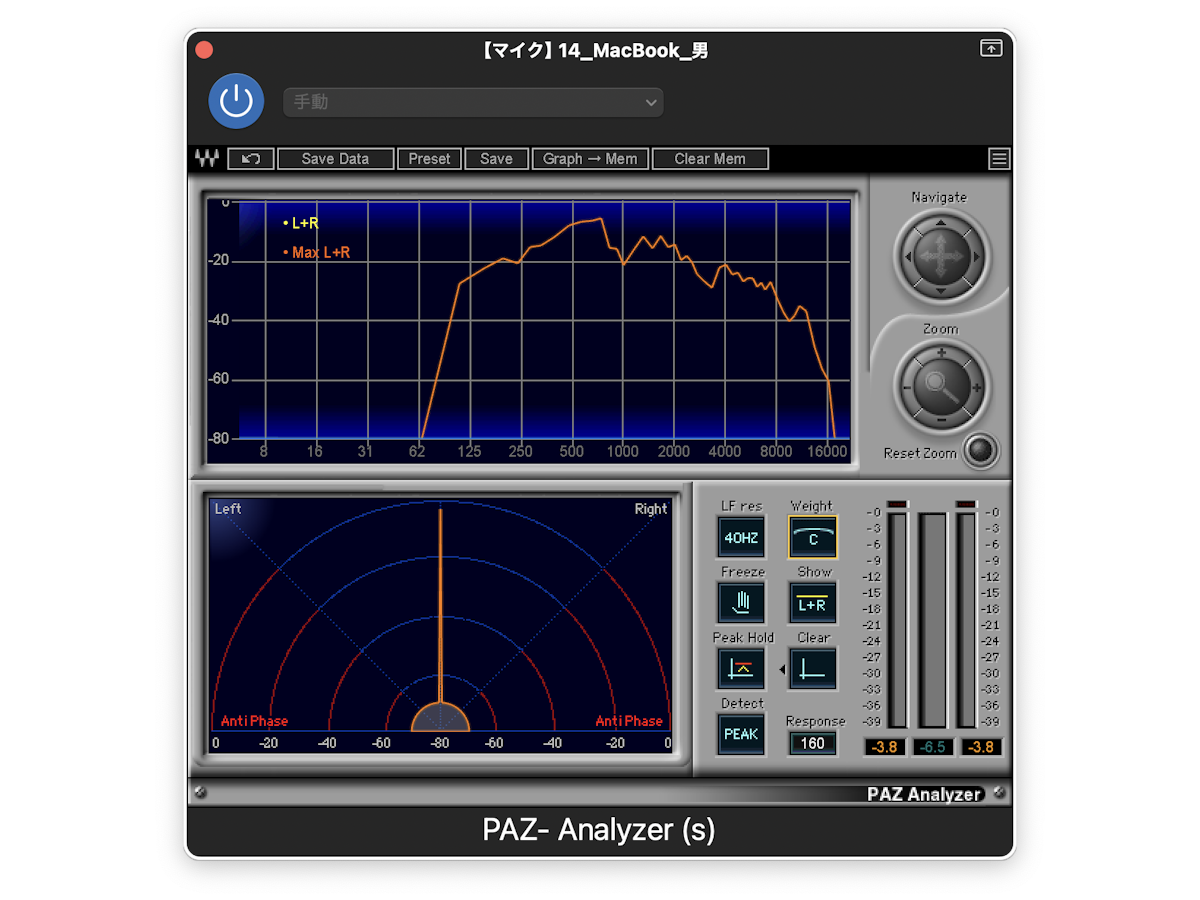Viewport: 1200px width, 900px height.
Task: Click the Reset Zoom round button
Action: click(x=980, y=451)
